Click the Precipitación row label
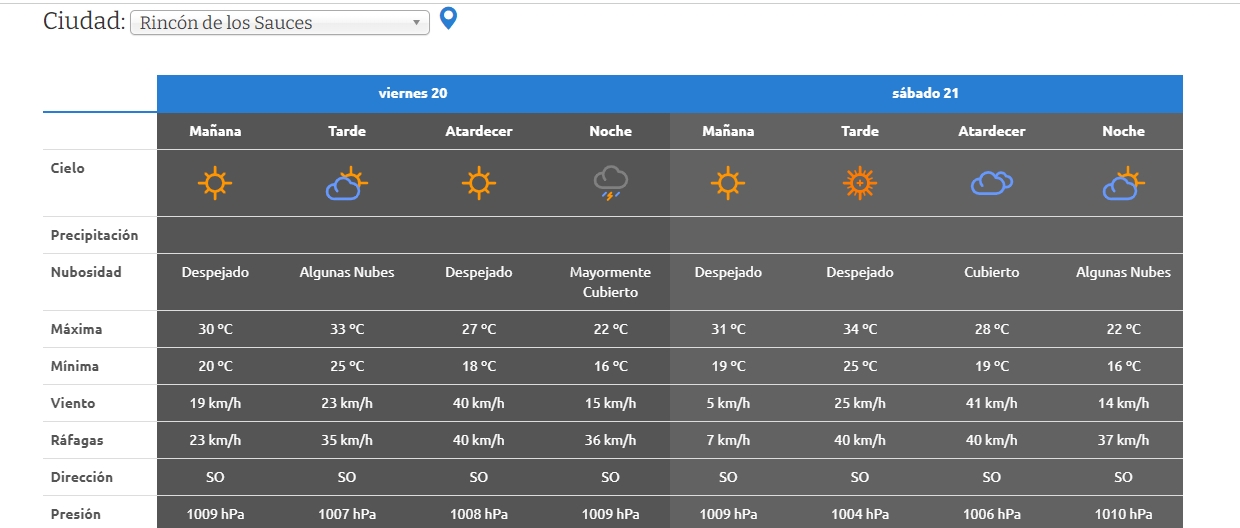The height and width of the screenshot is (528, 1240). (94, 235)
